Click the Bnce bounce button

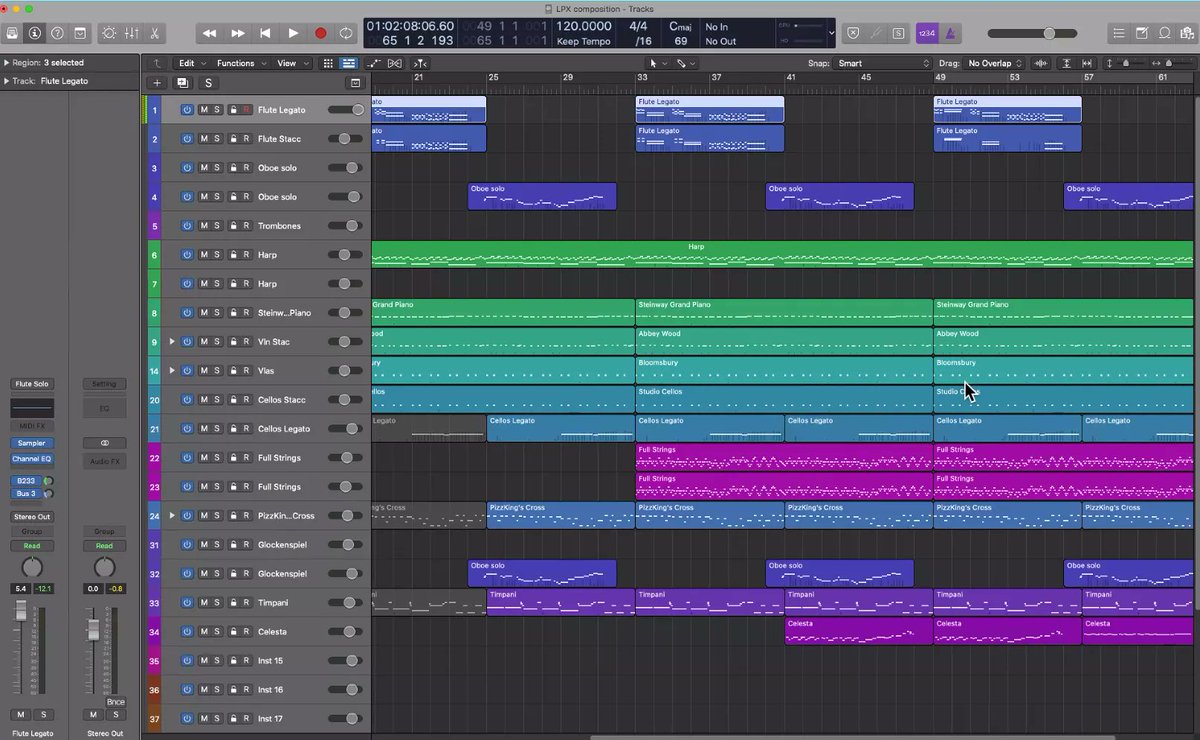tap(116, 702)
